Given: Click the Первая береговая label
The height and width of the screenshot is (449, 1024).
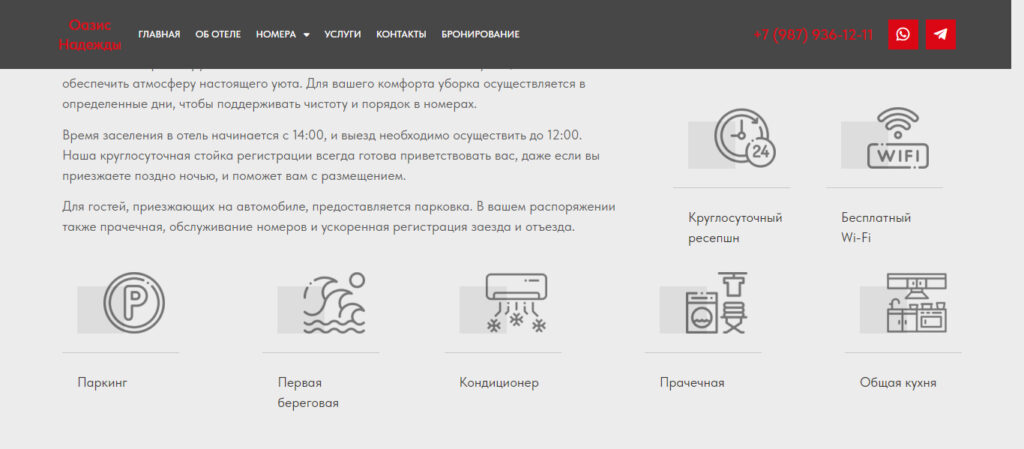Looking at the screenshot, I should tap(308, 393).
